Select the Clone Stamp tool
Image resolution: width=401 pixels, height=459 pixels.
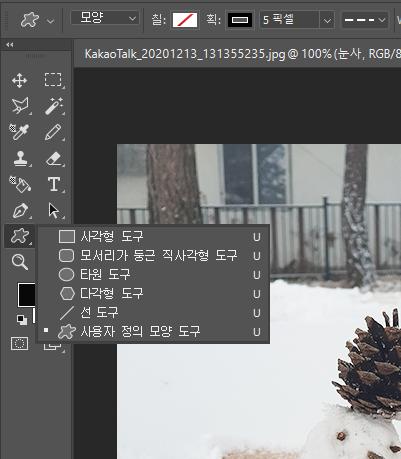coord(20,158)
